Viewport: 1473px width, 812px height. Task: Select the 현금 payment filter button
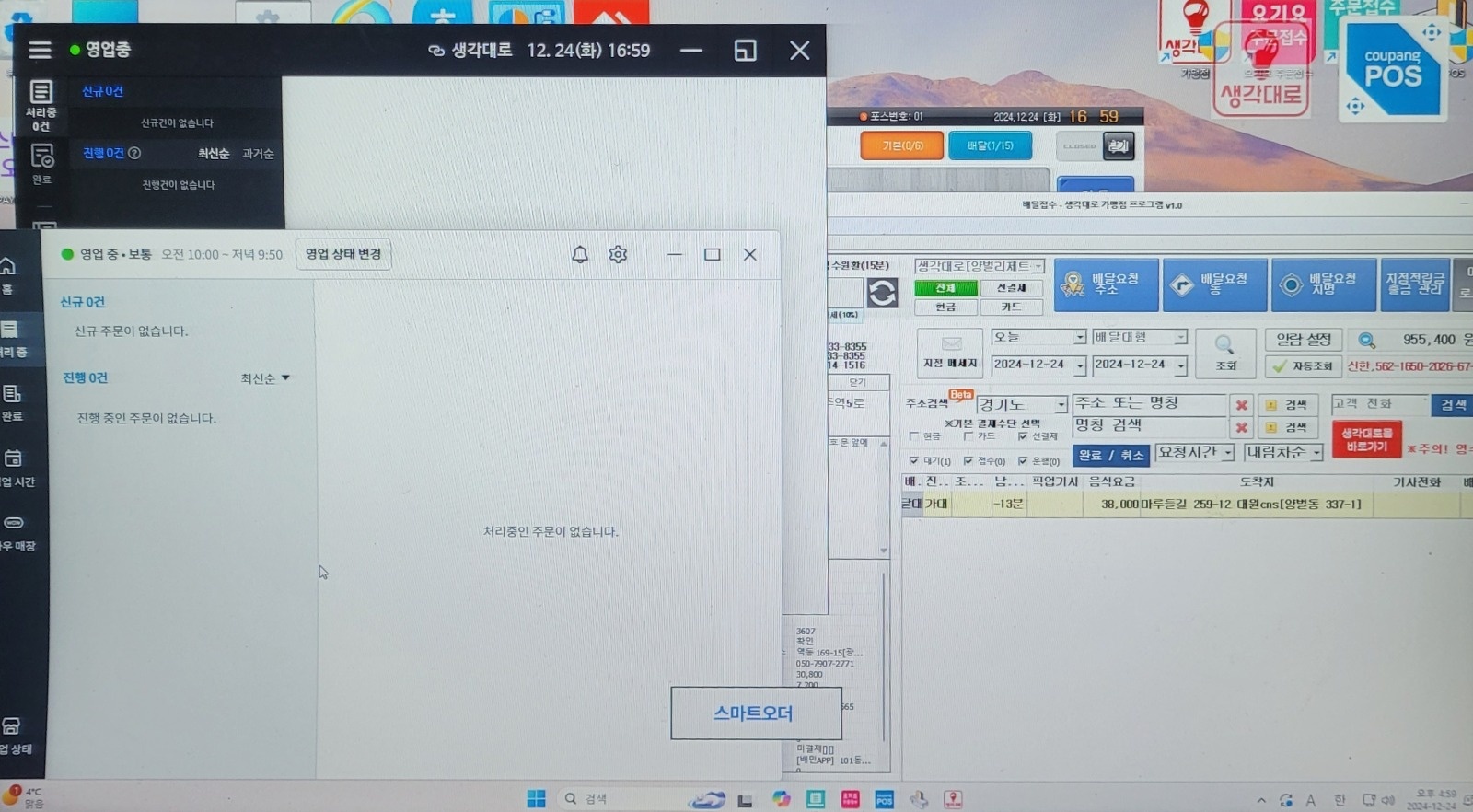[x=945, y=307]
